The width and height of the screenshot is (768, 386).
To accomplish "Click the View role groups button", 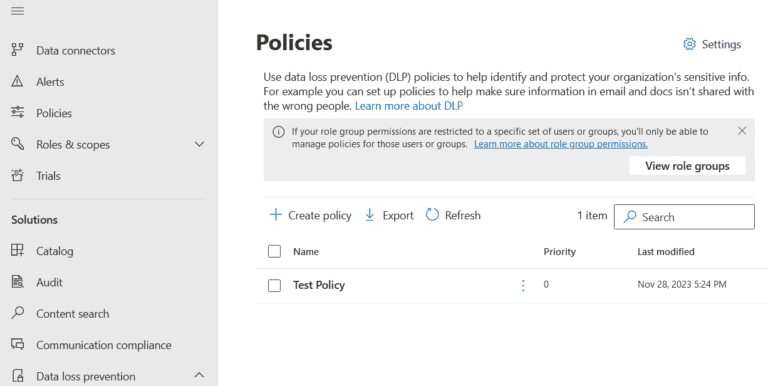I will pos(687,166).
